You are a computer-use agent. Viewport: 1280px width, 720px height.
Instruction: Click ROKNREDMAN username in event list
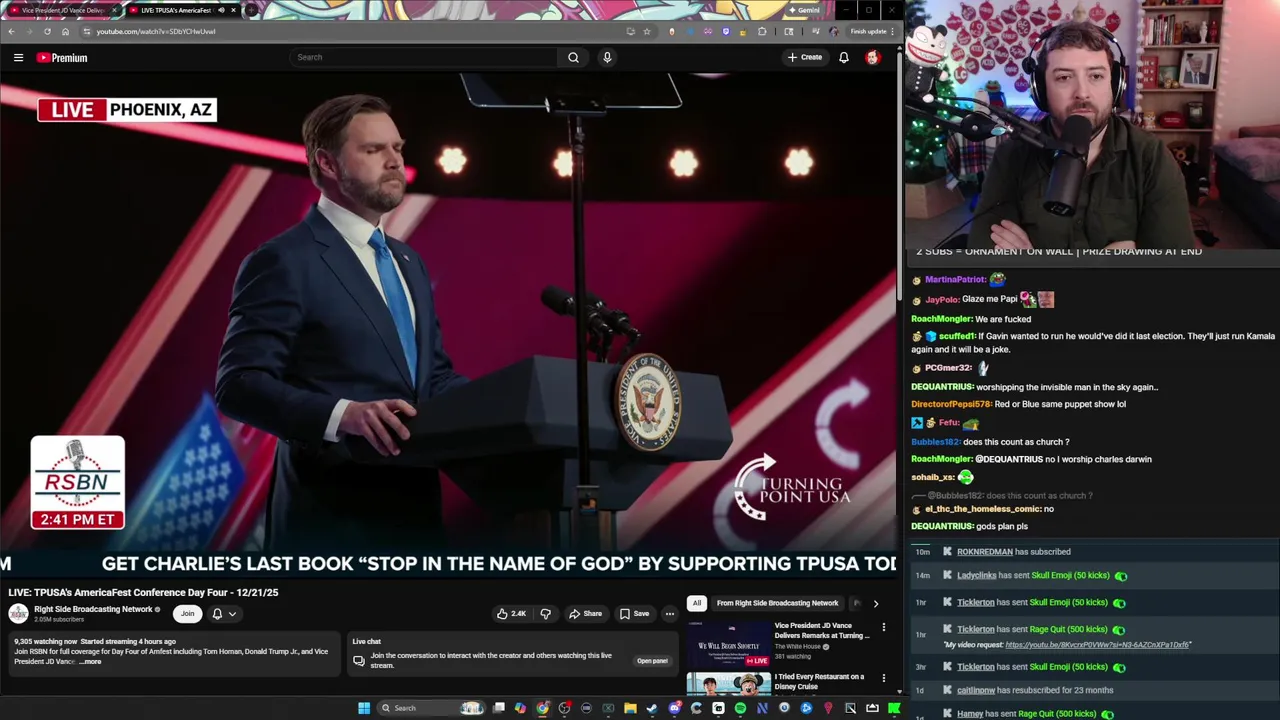(x=985, y=552)
